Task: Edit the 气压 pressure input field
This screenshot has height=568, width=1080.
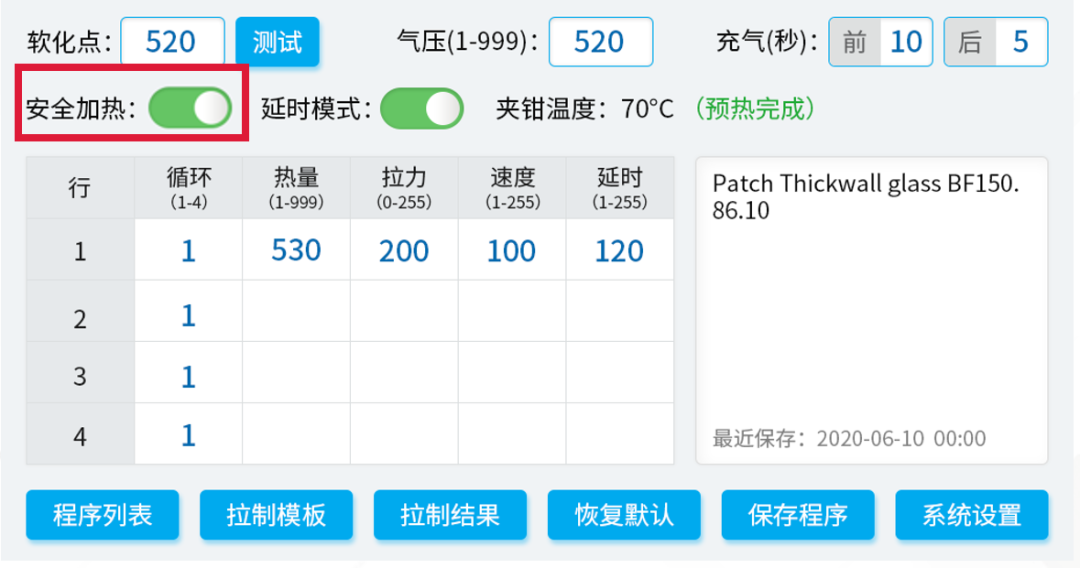Action: (x=600, y=42)
